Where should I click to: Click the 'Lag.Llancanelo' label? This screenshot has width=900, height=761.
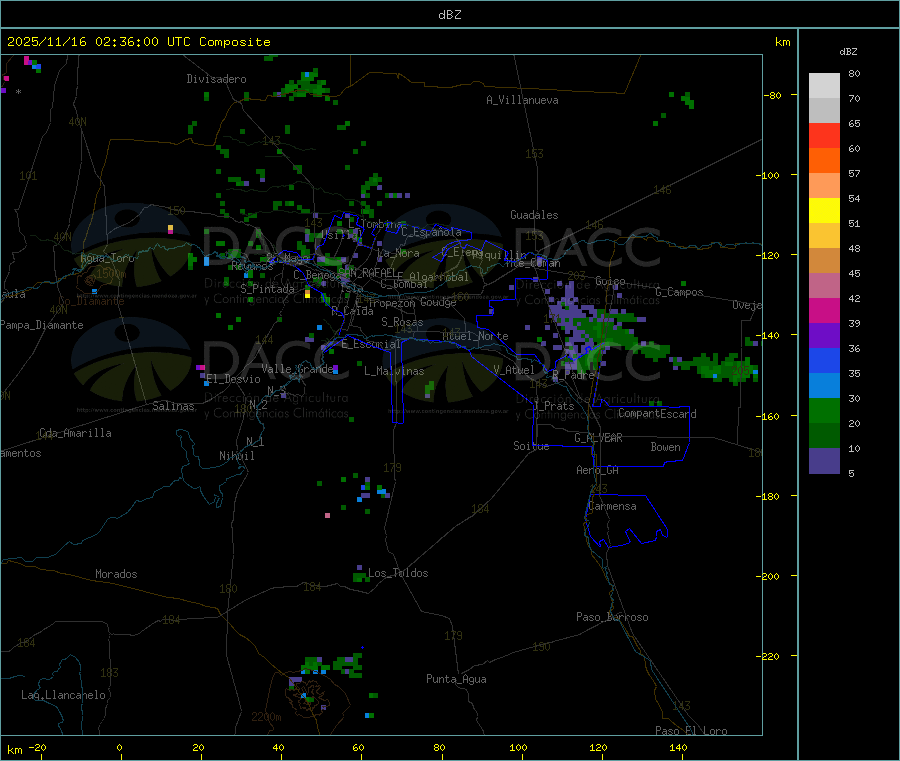[64, 695]
